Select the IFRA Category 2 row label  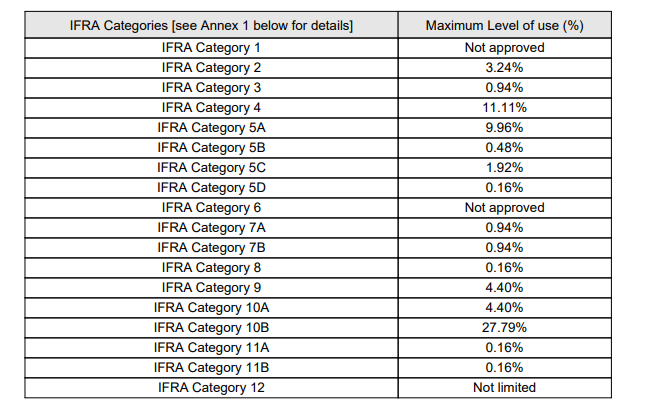[x=210, y=68]
